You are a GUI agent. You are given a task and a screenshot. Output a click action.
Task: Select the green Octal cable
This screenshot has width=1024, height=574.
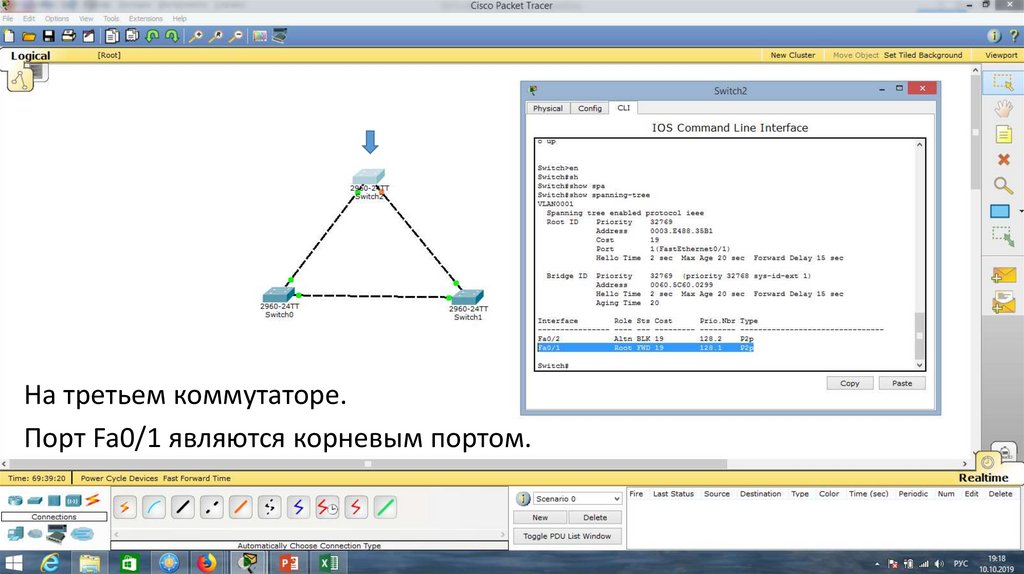pos(385,507)
